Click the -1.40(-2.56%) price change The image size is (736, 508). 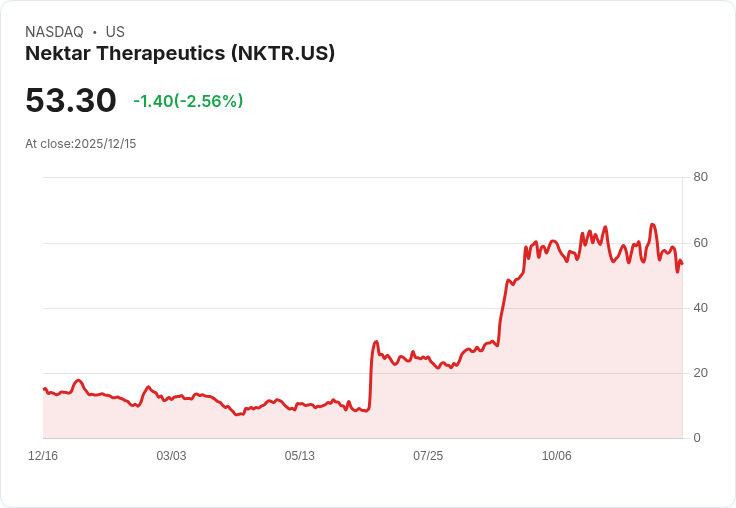tap(188, 101)
